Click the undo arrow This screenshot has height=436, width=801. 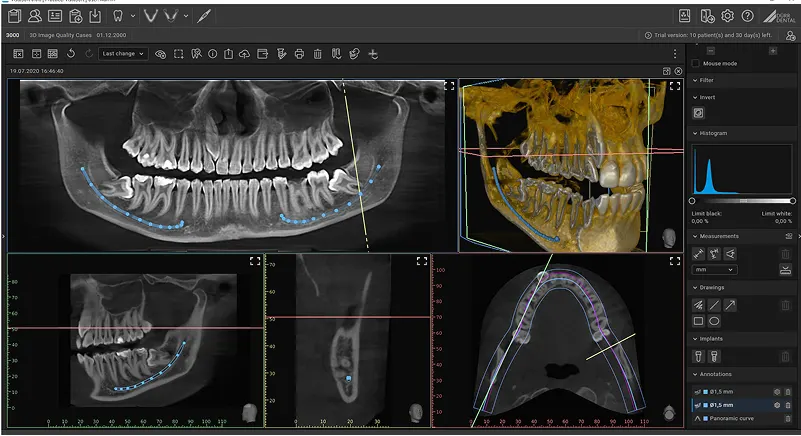click(x=71, y=54)
